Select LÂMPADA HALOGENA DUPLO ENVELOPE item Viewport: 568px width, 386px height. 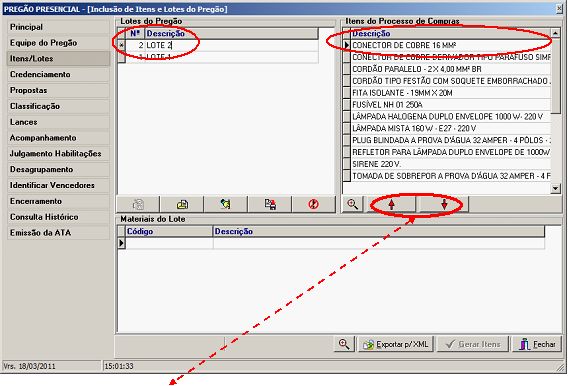451,117
